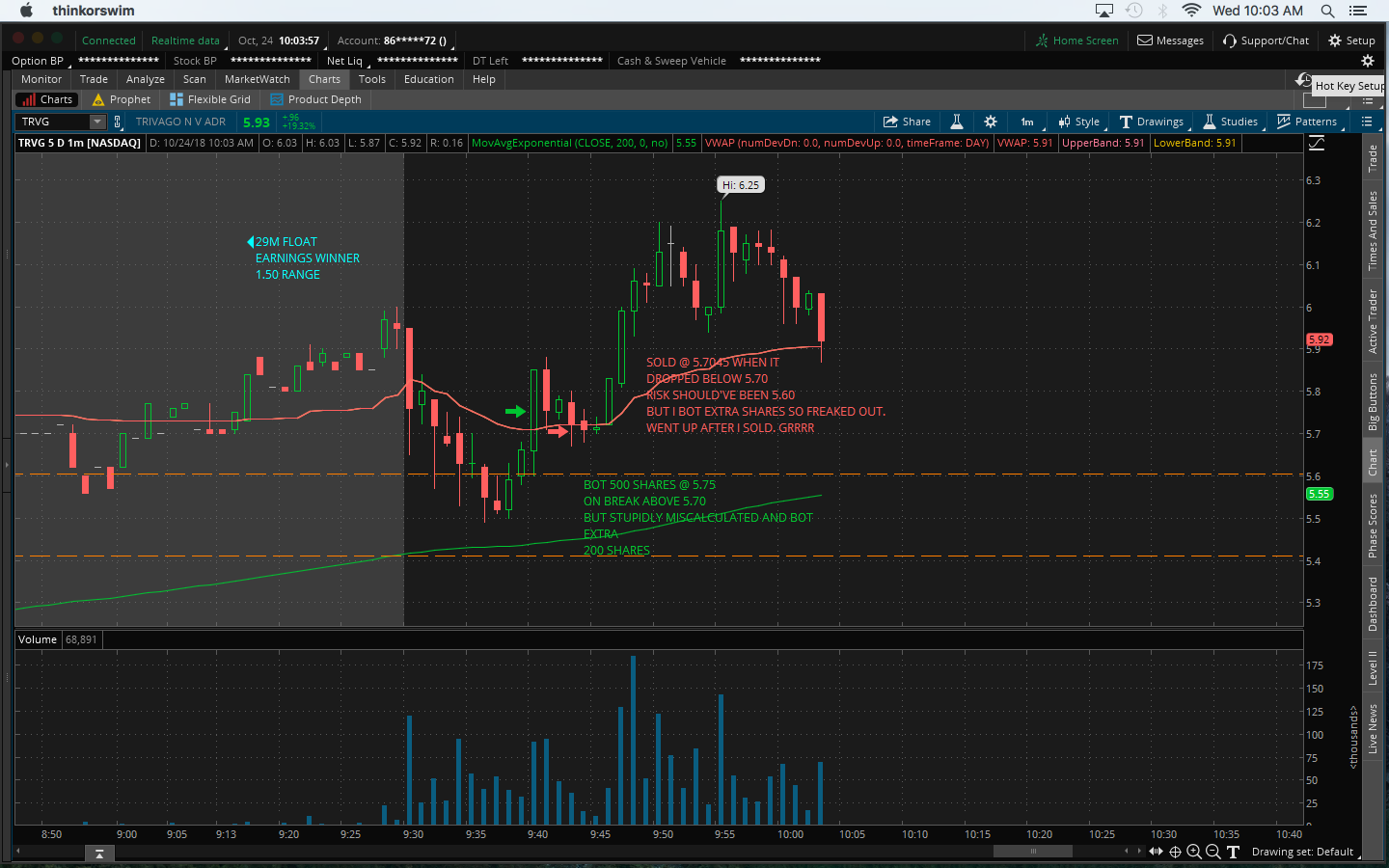Expand the TRVG symbol dropdown arrow

(97, 122)
